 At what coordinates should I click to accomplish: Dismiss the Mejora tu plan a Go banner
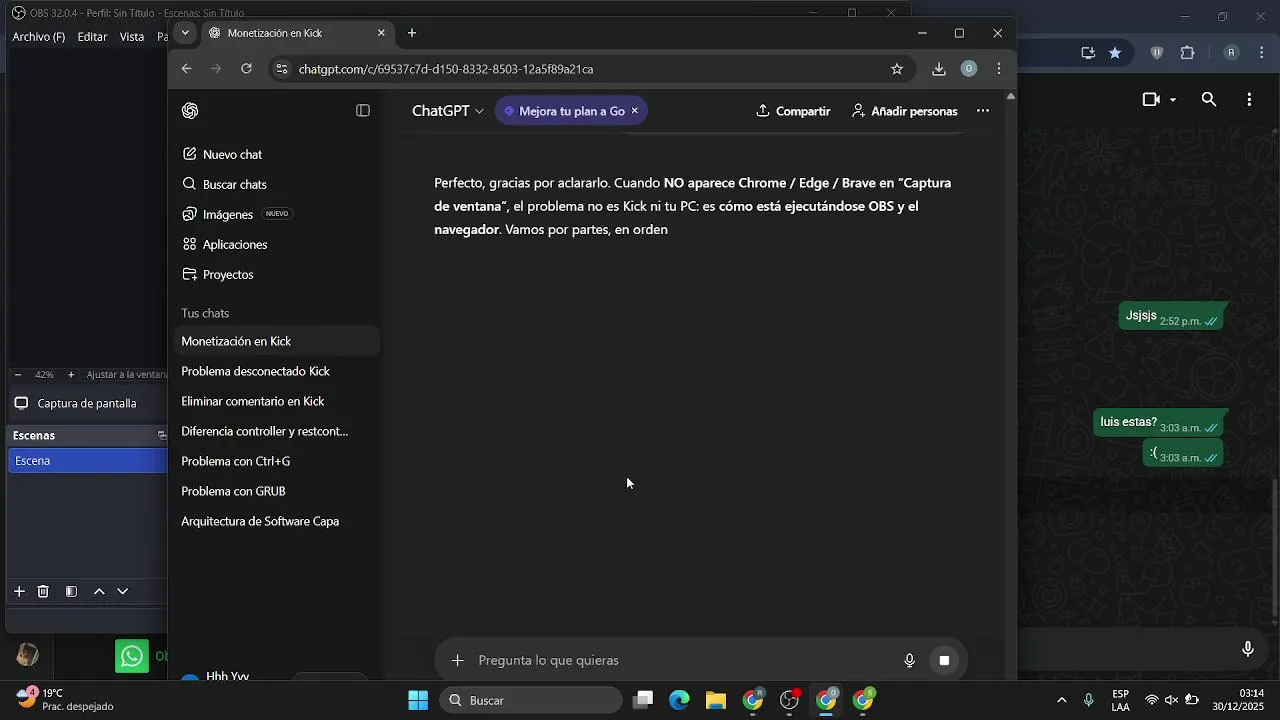(x=634, y=111)
